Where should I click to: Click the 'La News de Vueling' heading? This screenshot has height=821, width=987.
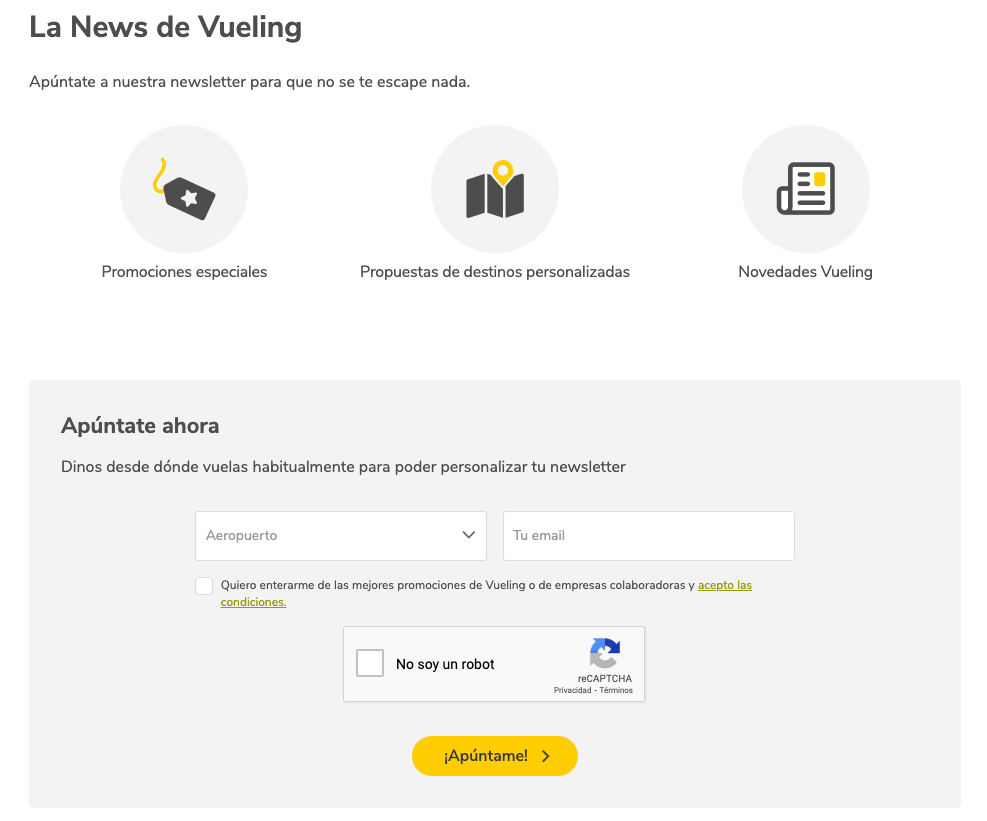pyautogui.click(x=166, y=27)
